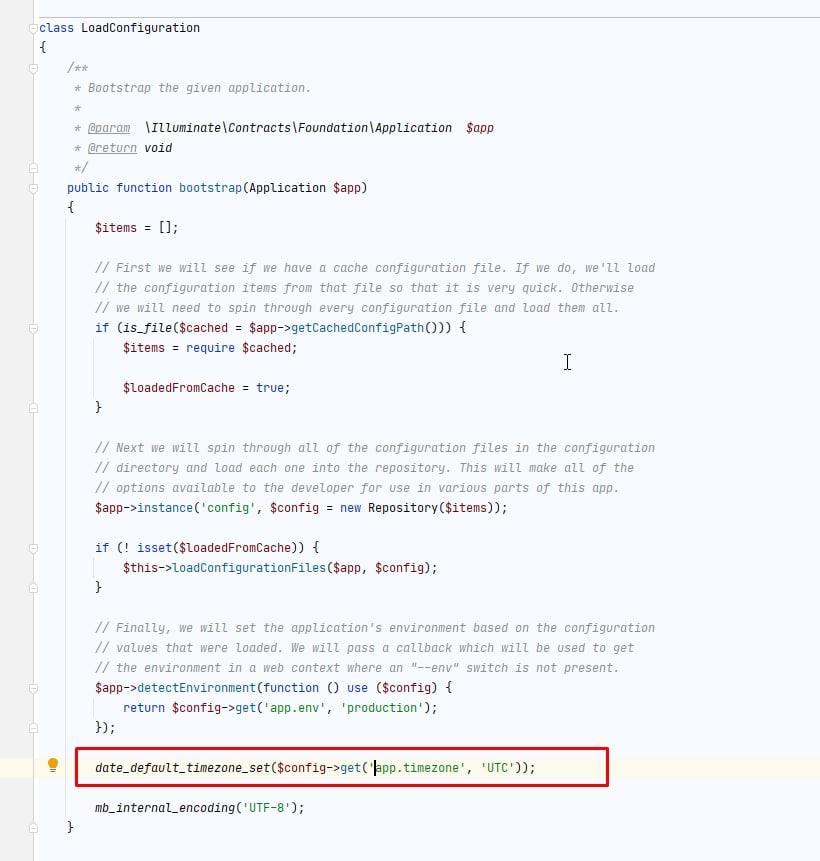Screen dimensions: 820x861
Task: Click the 'Bootstrap the given application.' comment
Action: (200, 88)
